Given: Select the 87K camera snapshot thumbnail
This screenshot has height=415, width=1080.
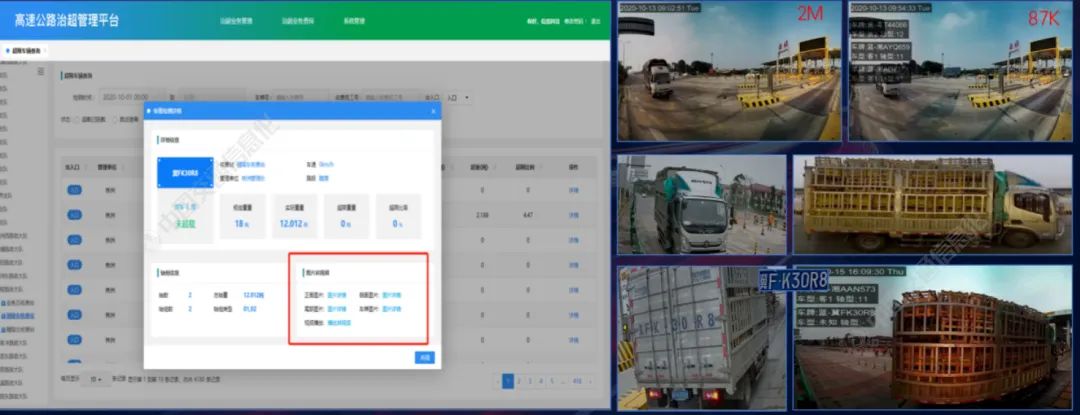Looking at the screenshot, I should [x=962, y=73].
